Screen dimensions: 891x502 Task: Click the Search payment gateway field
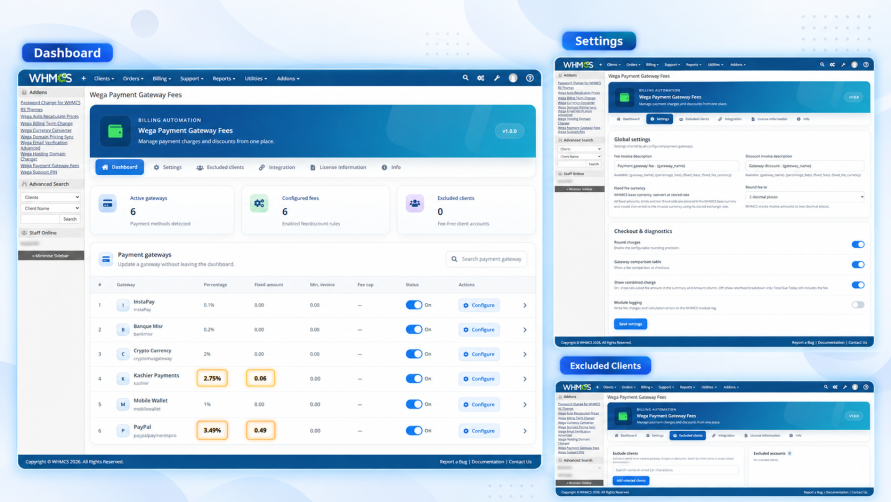486,259
